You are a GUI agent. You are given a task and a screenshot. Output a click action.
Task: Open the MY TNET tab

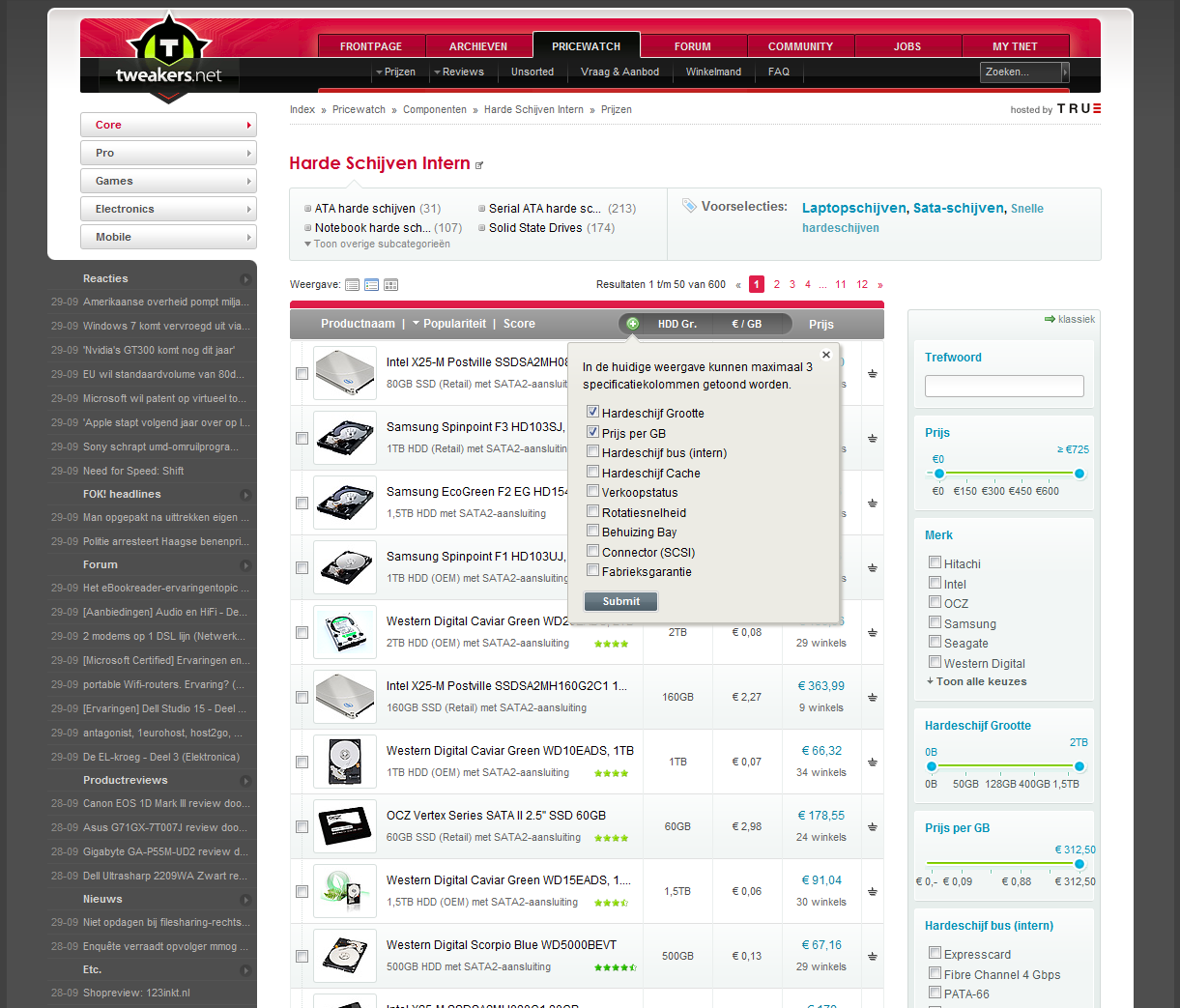point(1015,46)
